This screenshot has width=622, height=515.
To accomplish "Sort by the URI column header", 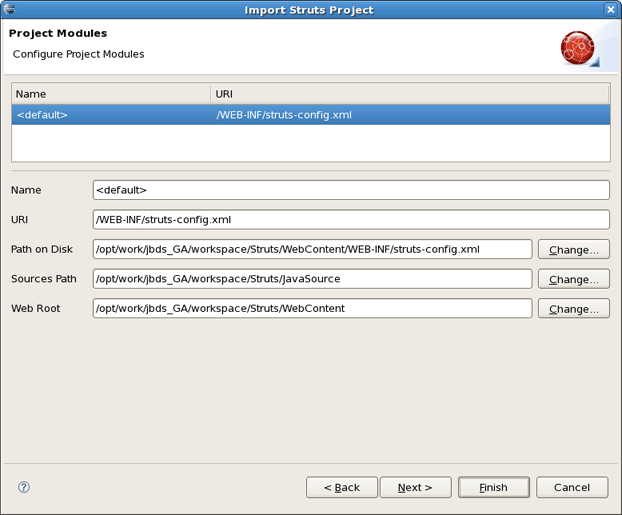I will point(410,94).
